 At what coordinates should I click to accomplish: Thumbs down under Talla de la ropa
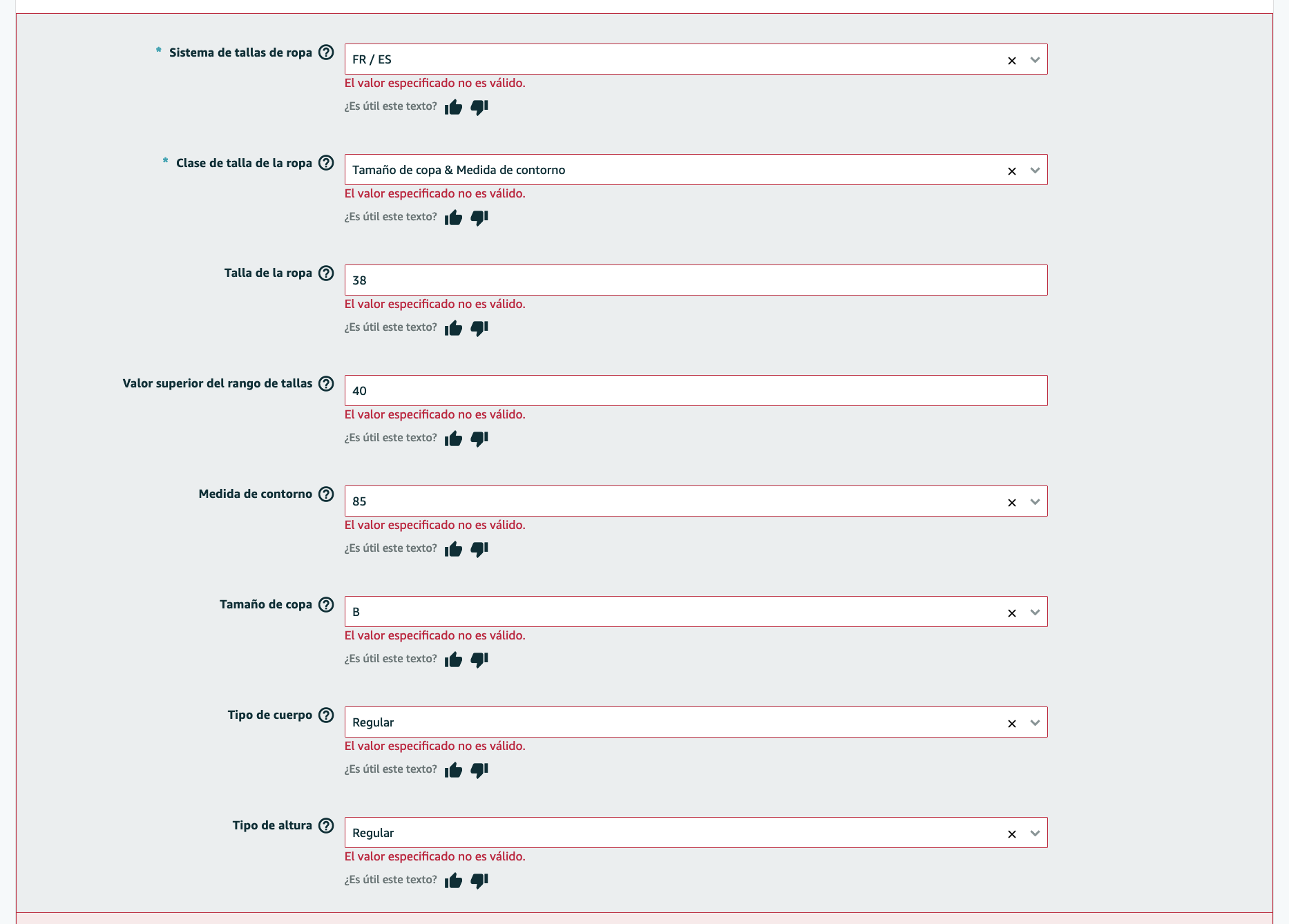(479, 328)
